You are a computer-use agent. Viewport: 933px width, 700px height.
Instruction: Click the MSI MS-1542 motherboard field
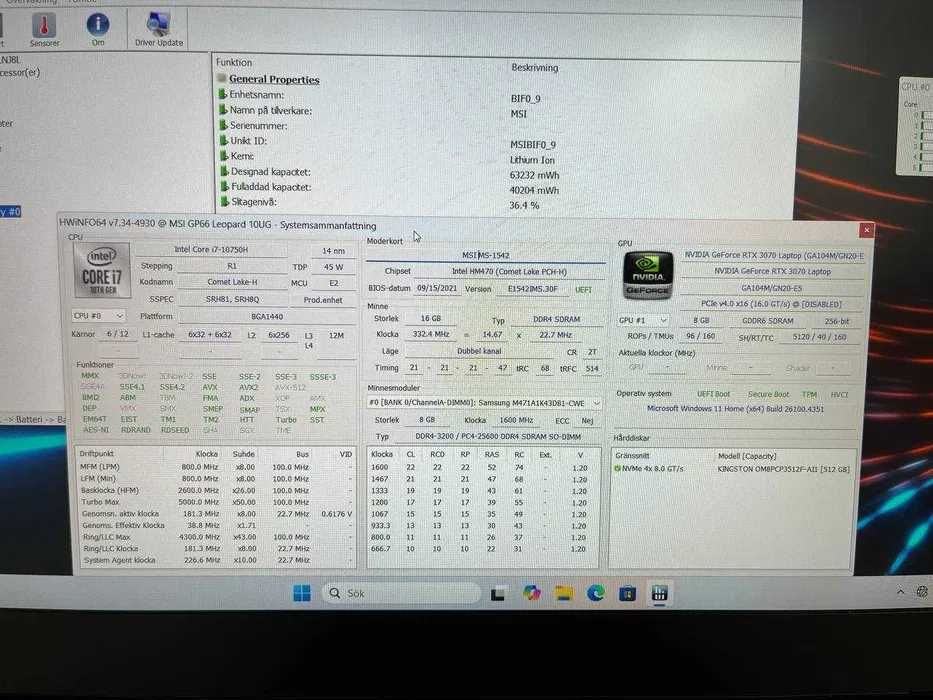[x=486, y=255]
